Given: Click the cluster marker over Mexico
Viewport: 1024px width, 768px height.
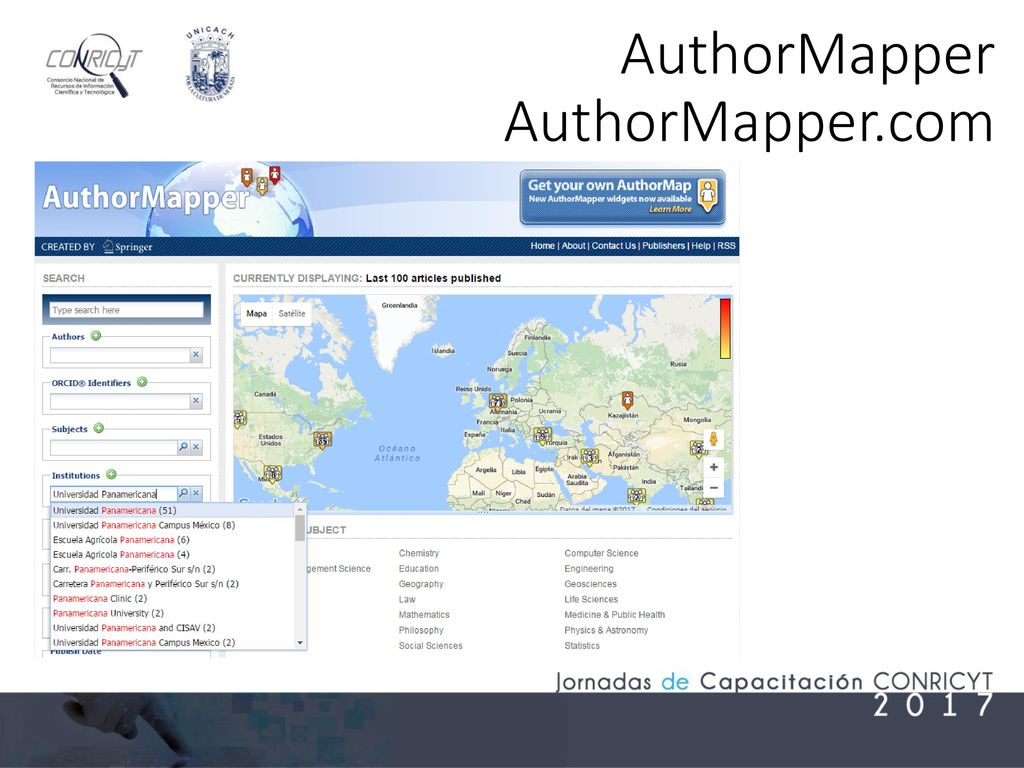Looking at the screenshot, I should click(272, 473).
